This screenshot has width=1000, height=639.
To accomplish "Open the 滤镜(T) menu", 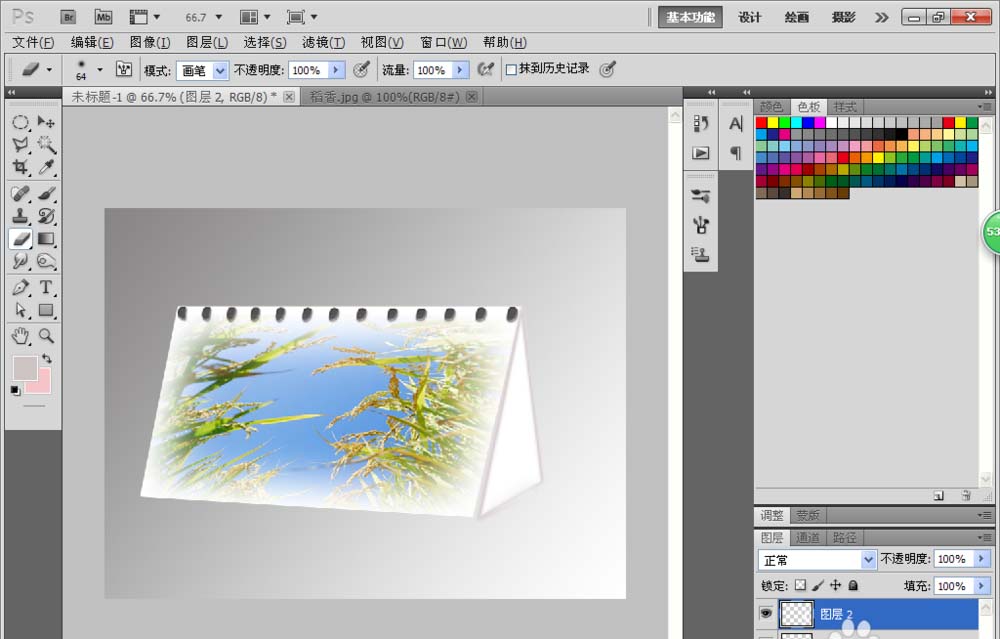I will click(323, 42).
